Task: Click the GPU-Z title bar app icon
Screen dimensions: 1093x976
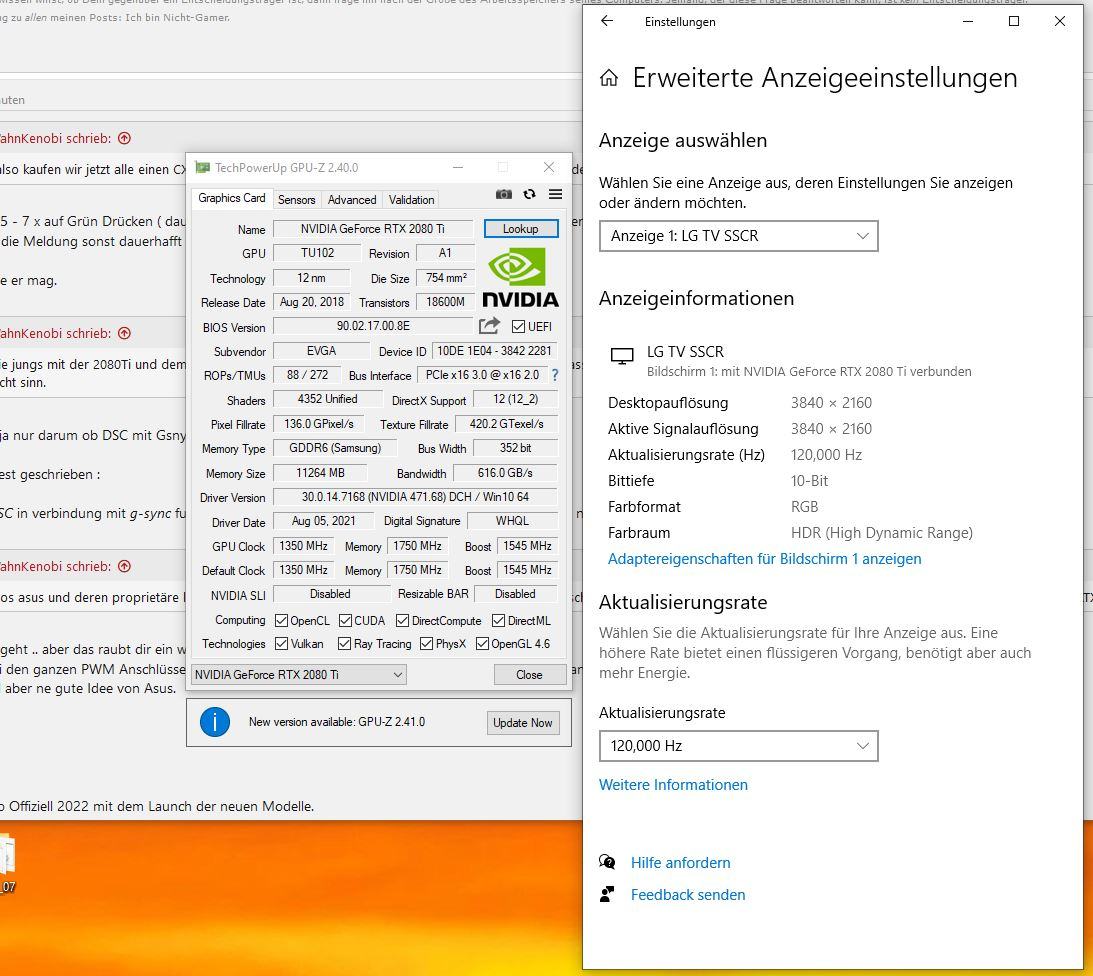Action: [x=202, y=167]
